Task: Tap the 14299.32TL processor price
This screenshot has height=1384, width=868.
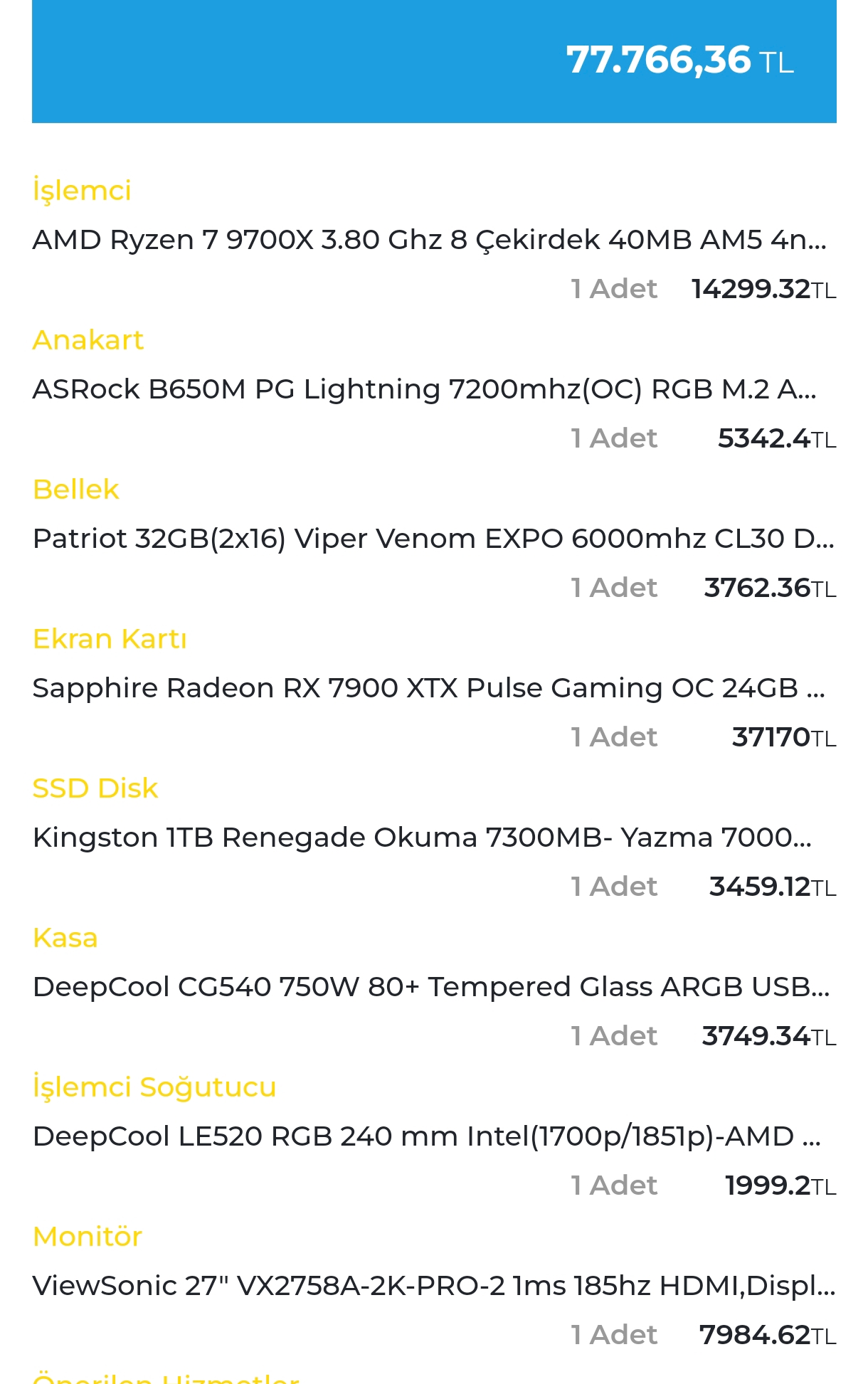Action: tap(764, 290)
